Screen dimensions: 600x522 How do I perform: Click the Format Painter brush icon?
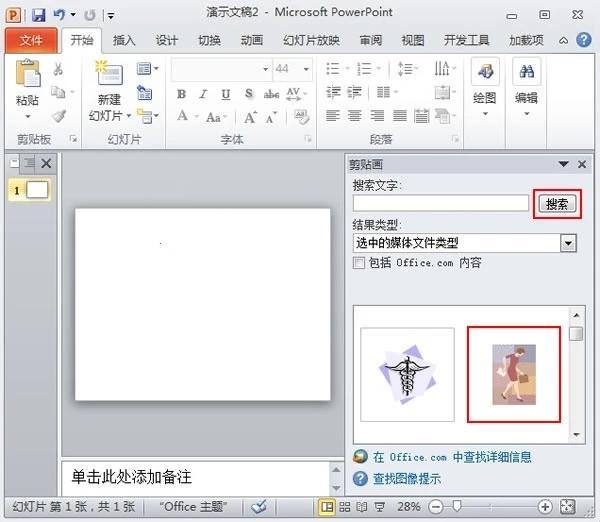[59, 116]
